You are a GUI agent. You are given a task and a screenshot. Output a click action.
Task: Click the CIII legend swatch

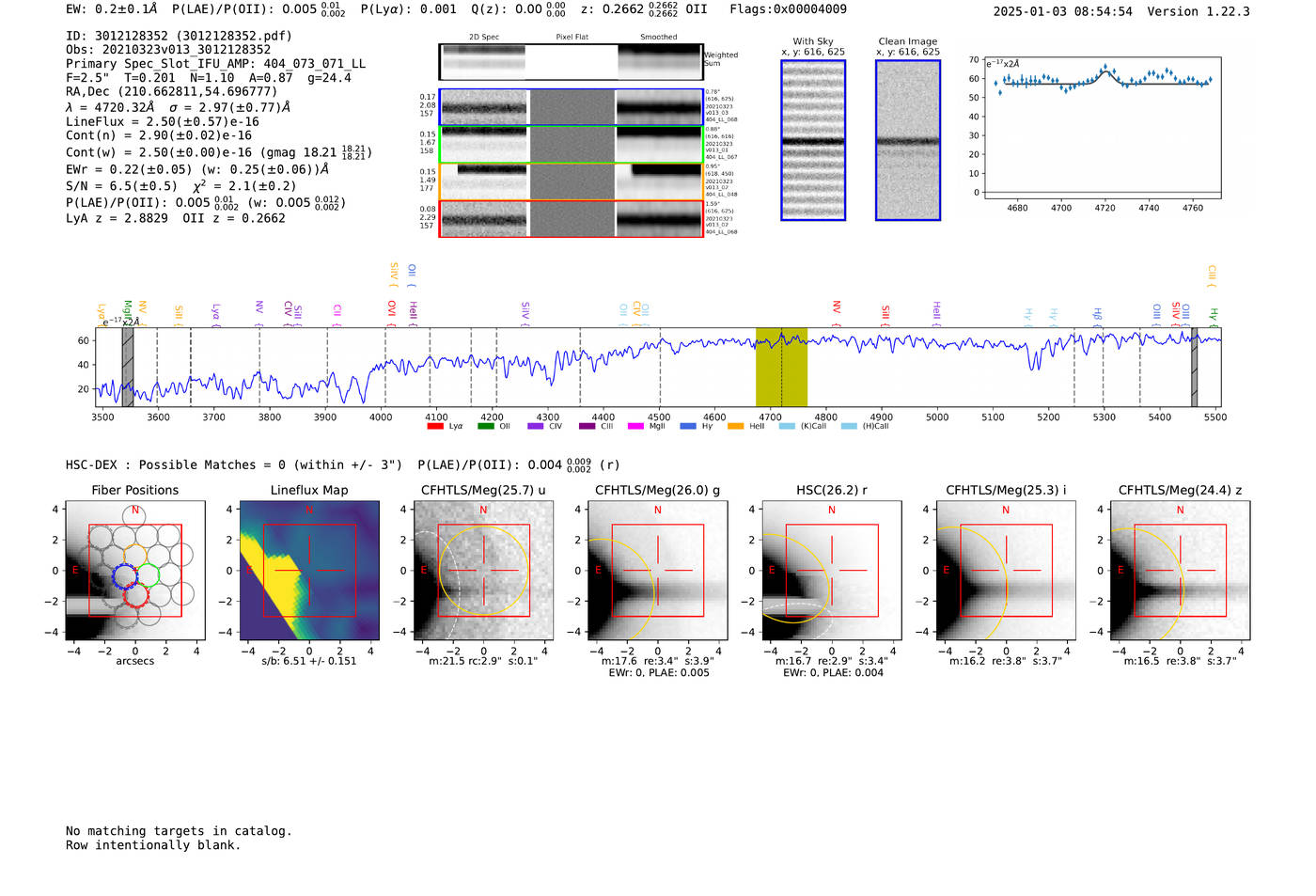(587, 426)
